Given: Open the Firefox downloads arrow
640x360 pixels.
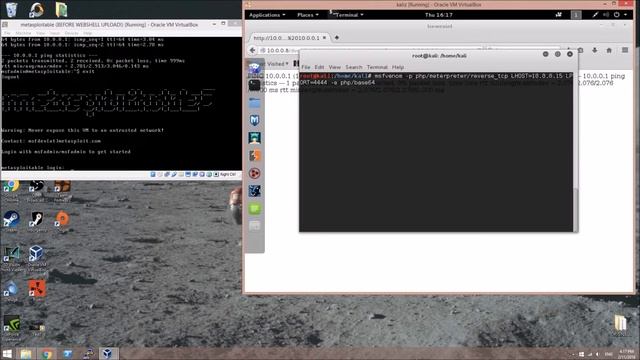Looking at the screenshot, I should click(595, 50).
